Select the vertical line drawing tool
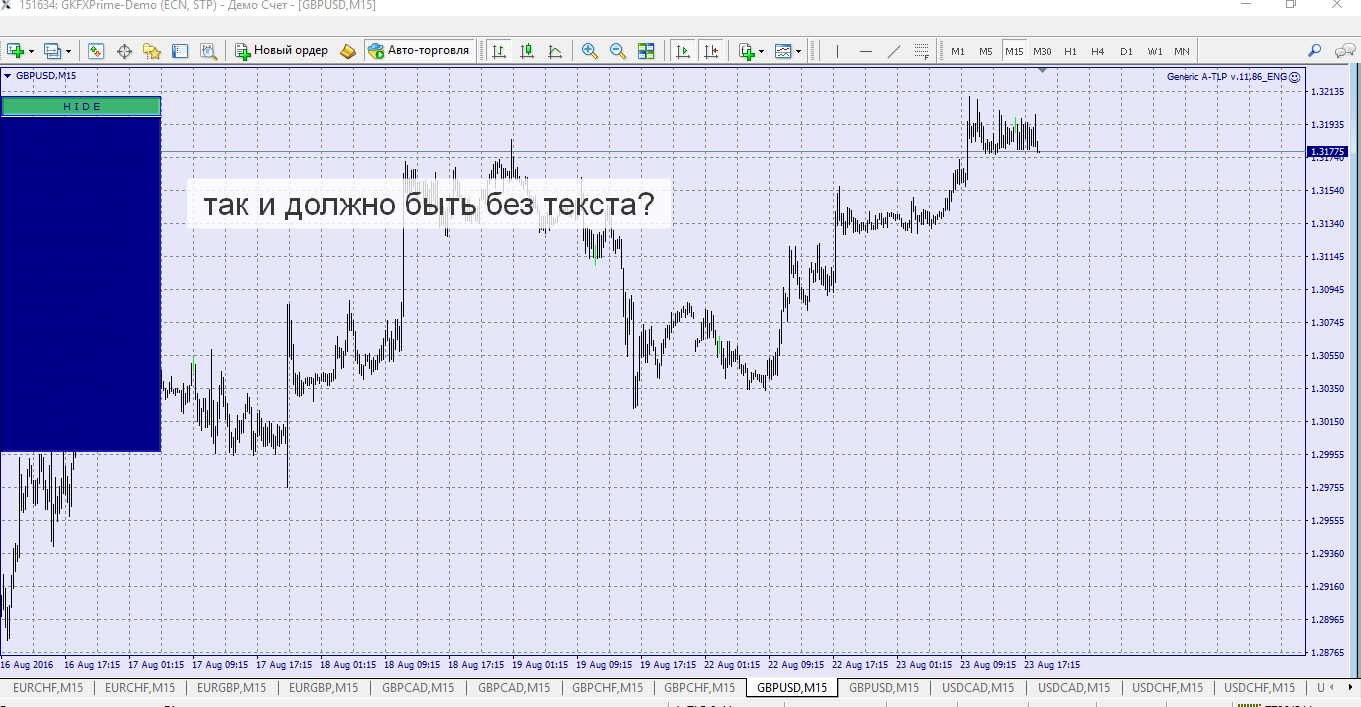1361x707 pixels. pyautogui.click(x=837, y=50)
